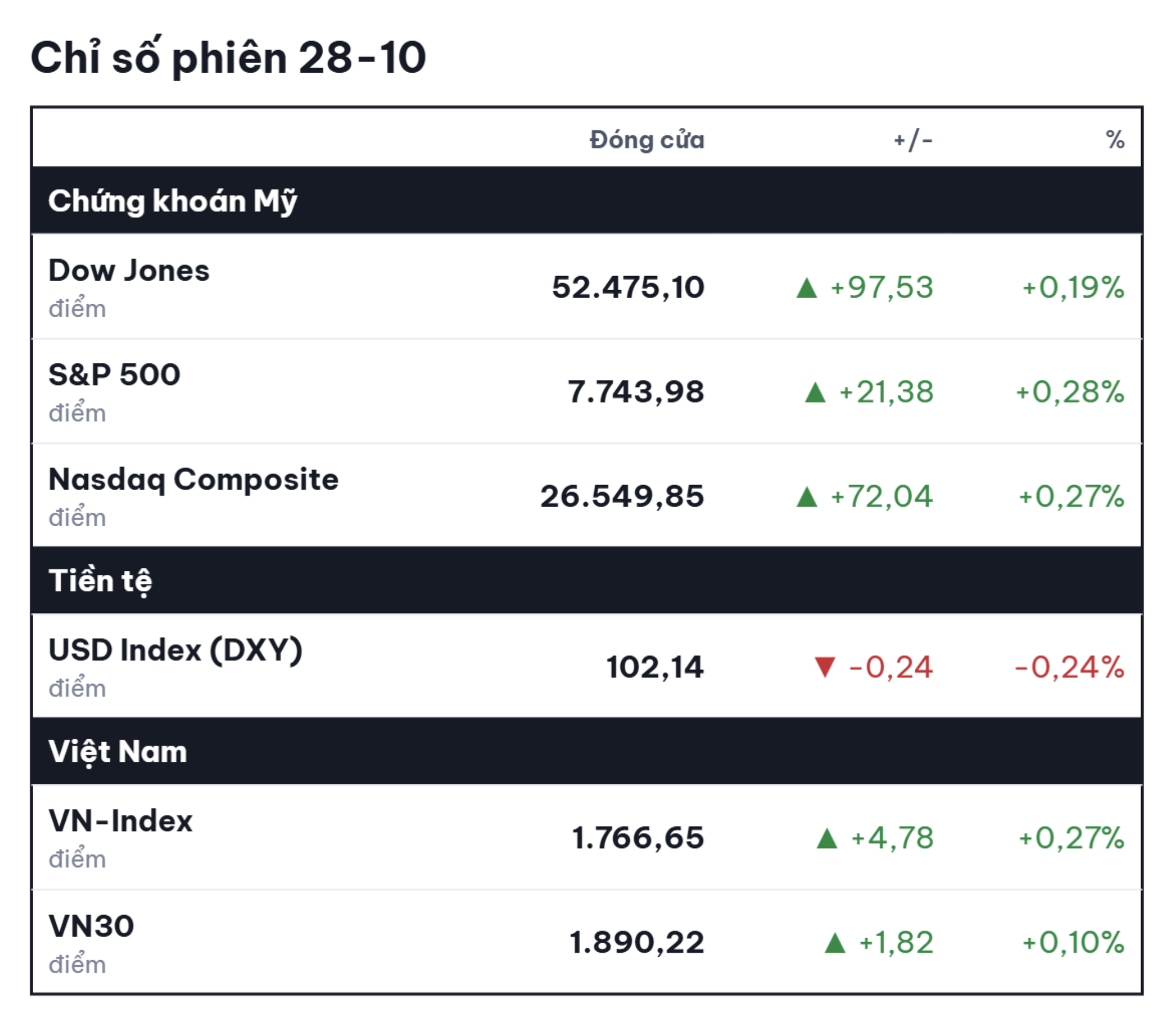Click the % column header
This screenshot has width=1176, height=1021.
(x=1115, y=140)
